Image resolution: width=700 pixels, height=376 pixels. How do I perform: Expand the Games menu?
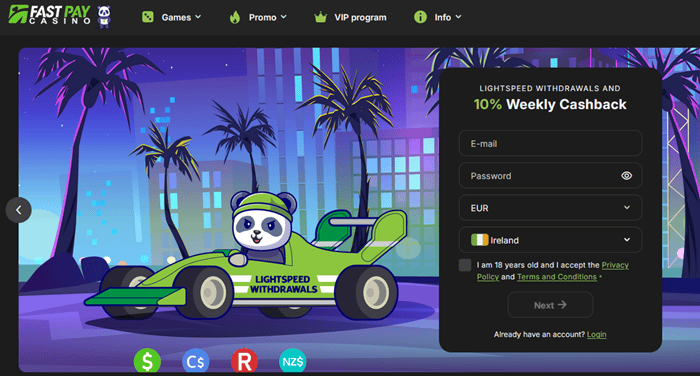tap(181, 17)
